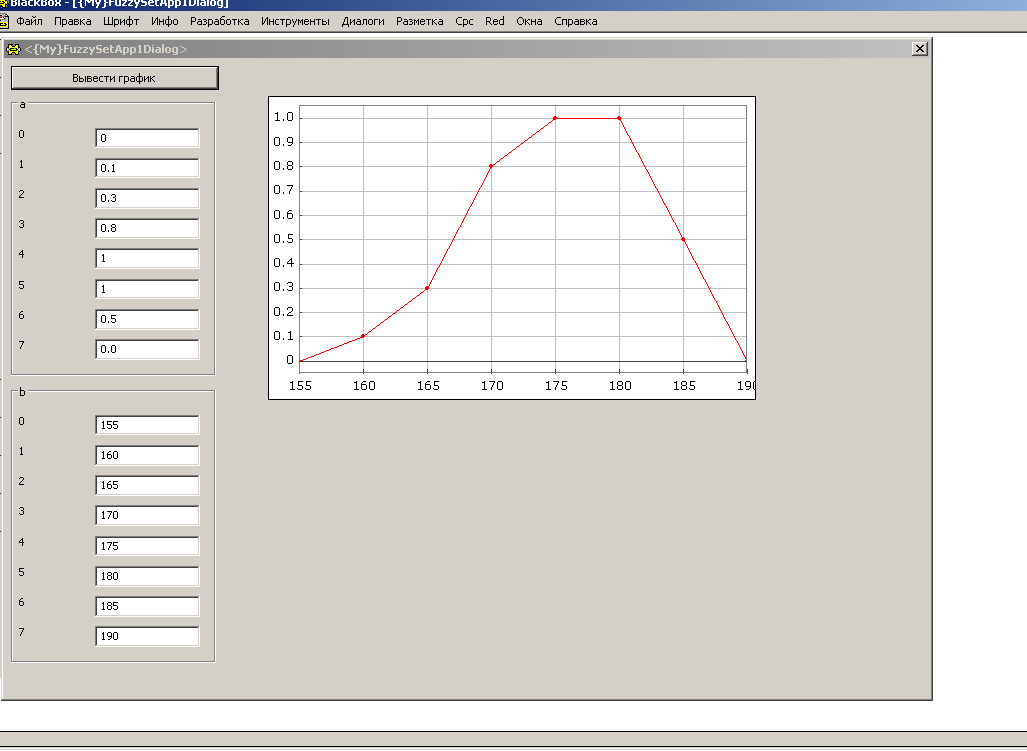Image resolution: width=1027 pixels, height=751 pixels.
Task: Select the field showing 0.5 in group a
Action: point(147,319)
